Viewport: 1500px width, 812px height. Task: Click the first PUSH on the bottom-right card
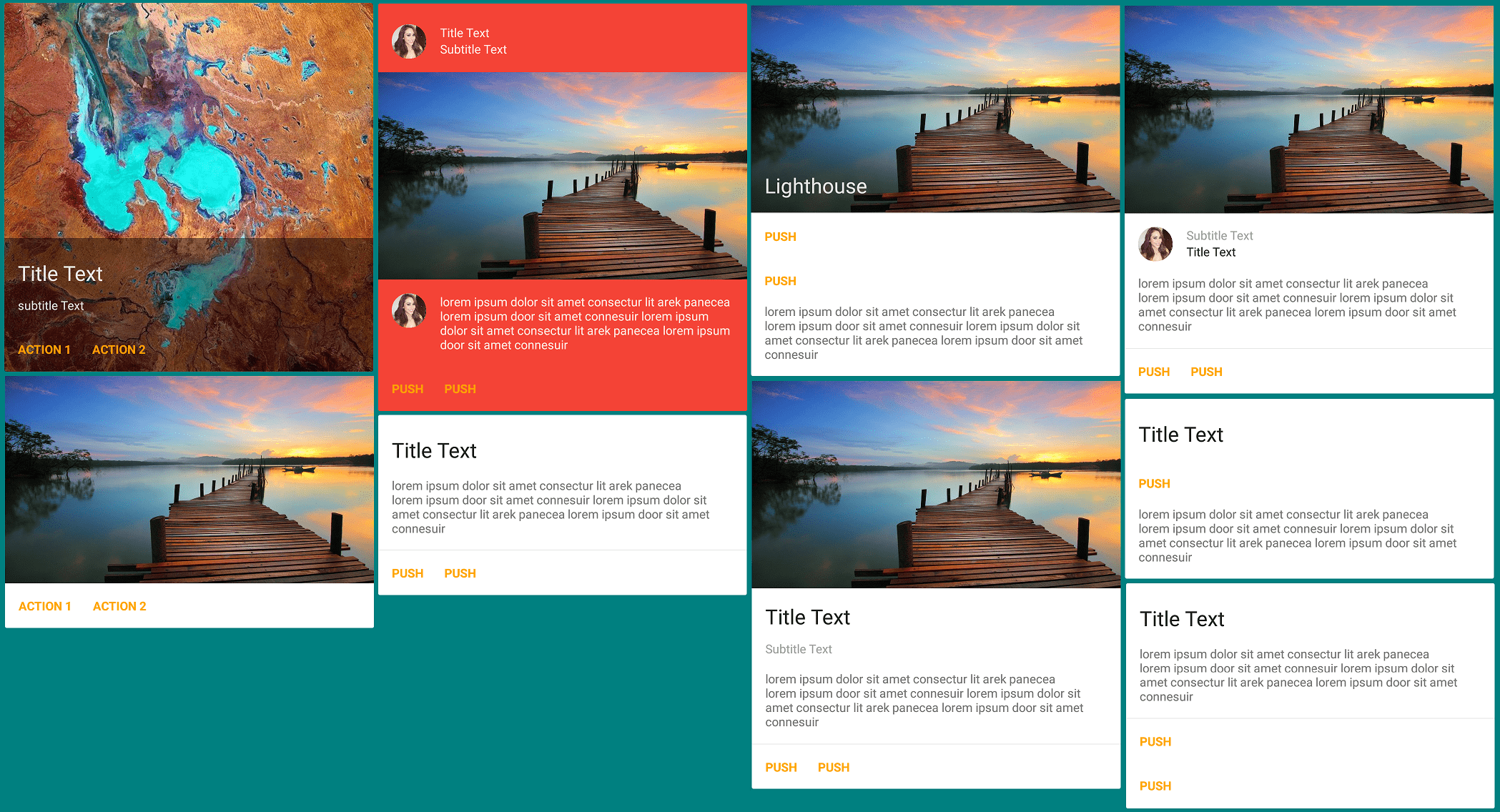click(1155, 742)
